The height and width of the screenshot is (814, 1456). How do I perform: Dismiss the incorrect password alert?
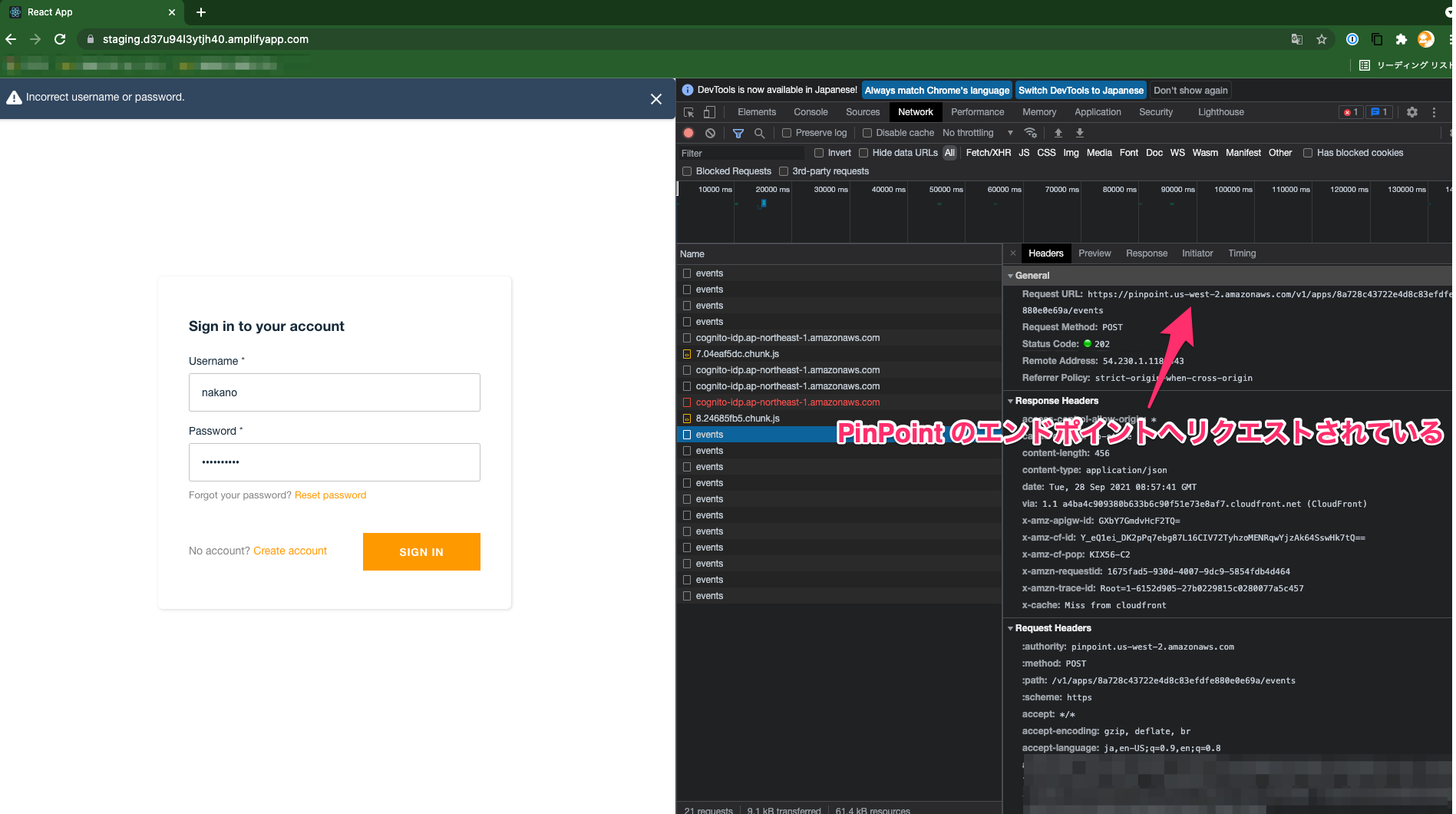click(x=656, y=99)
